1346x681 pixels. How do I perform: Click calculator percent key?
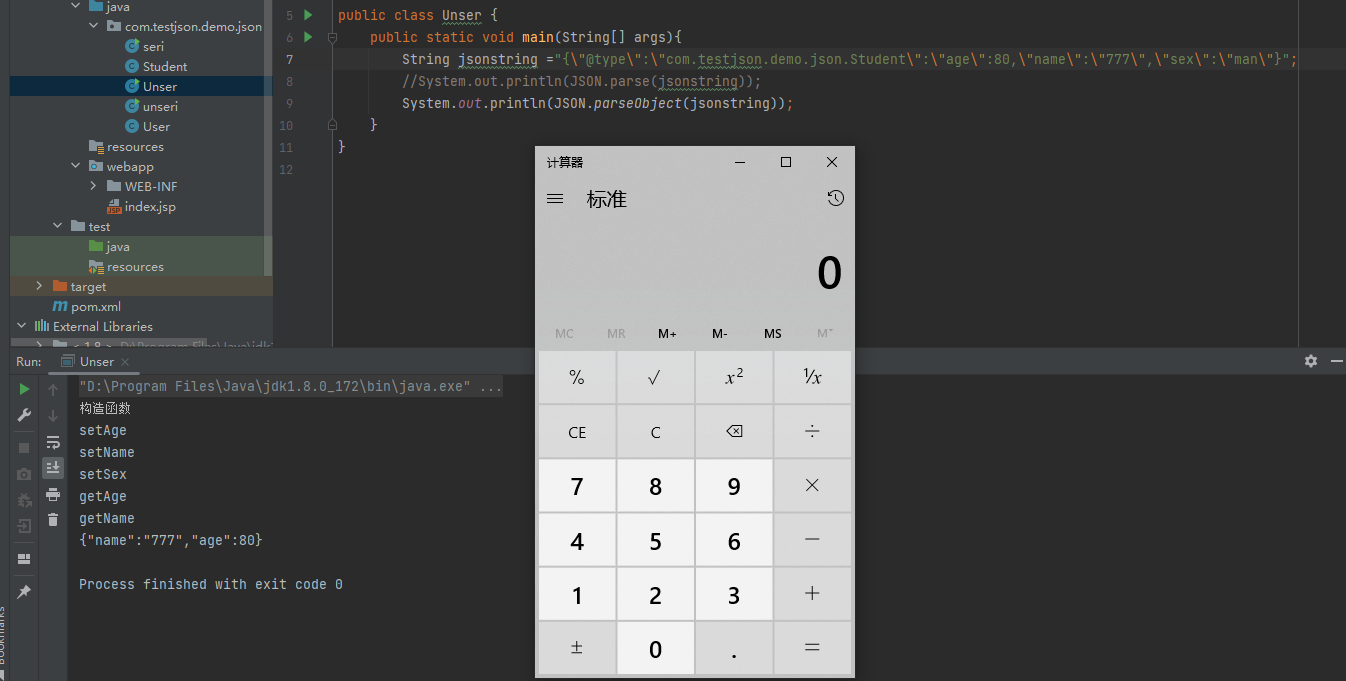[577, 377]
